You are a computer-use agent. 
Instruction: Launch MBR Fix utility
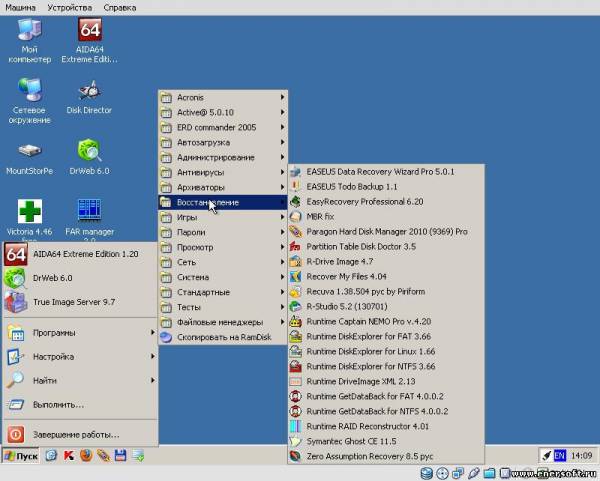tap(386, 217)
